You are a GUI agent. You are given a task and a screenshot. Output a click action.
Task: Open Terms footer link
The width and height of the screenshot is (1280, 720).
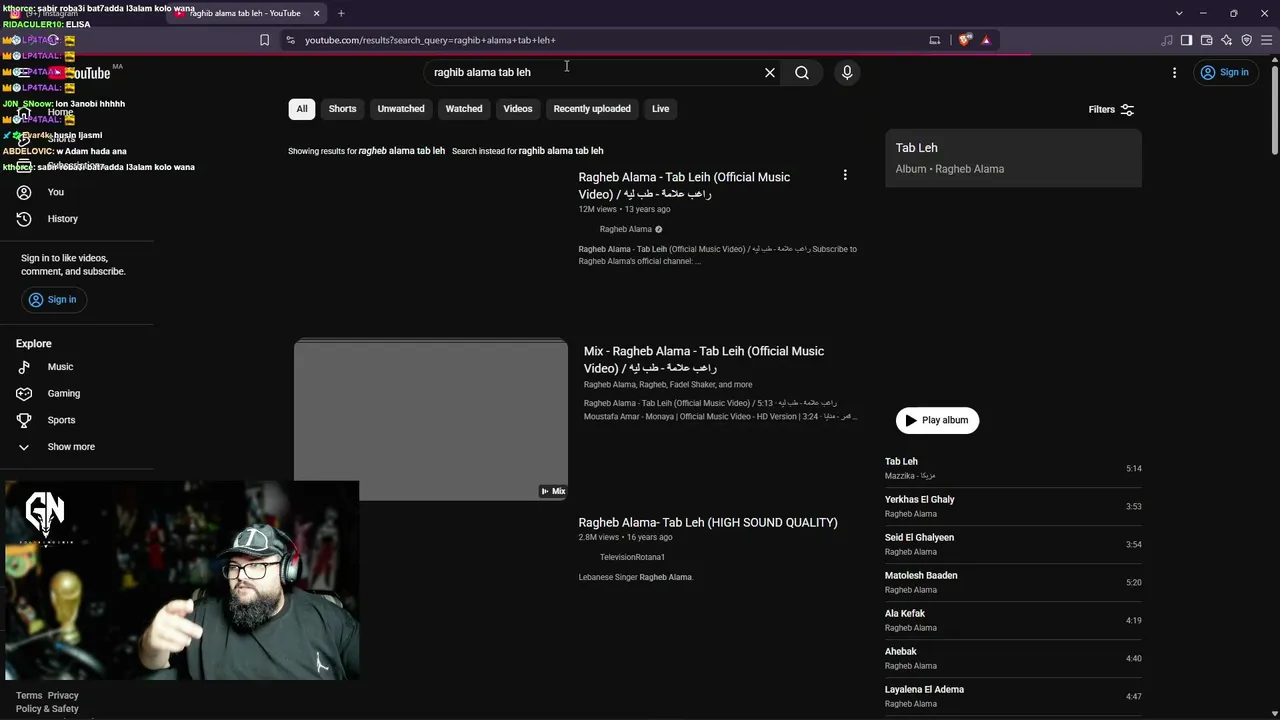point(29,695)
